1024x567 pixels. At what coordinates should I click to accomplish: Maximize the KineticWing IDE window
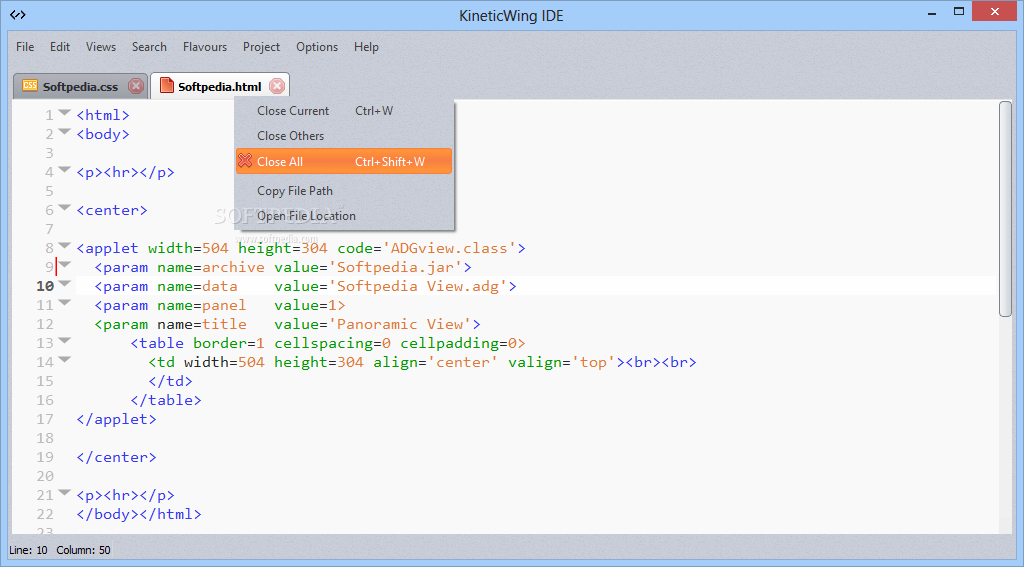[959, 12]
